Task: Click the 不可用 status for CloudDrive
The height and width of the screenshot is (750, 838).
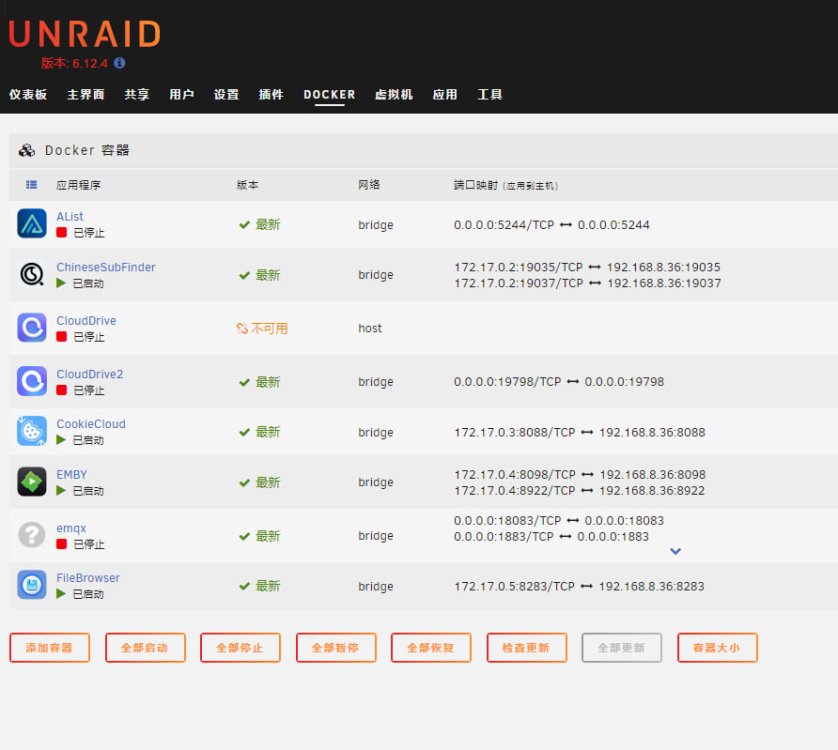Action: pos(270,328)
